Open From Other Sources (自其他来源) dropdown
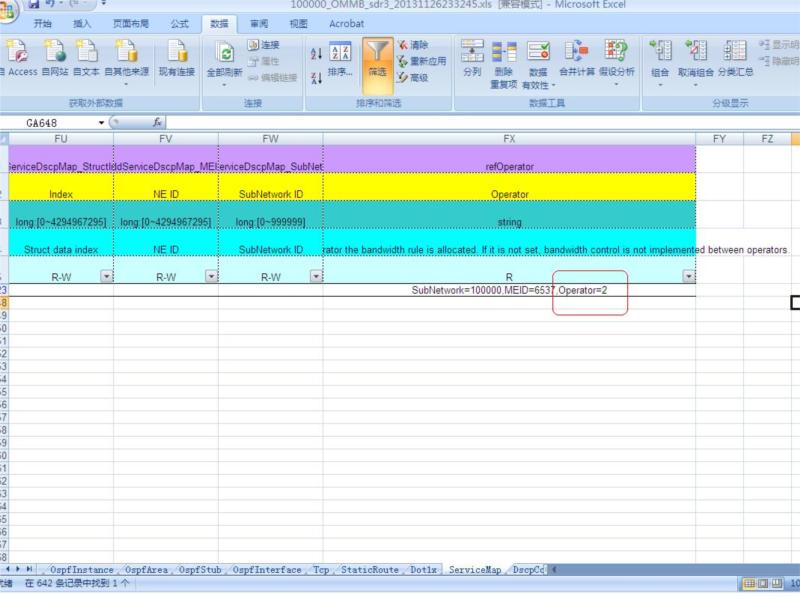The height and width of the screenshot is (600, 800). point(126,61)
